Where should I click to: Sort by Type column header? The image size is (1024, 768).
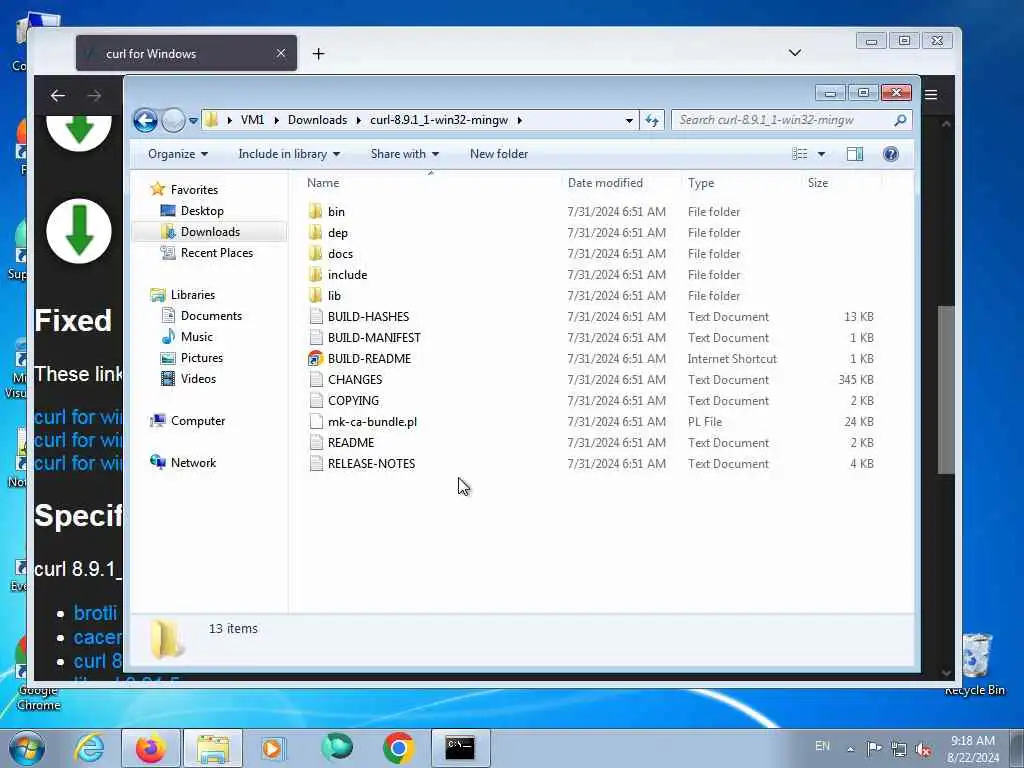[701, 184]
